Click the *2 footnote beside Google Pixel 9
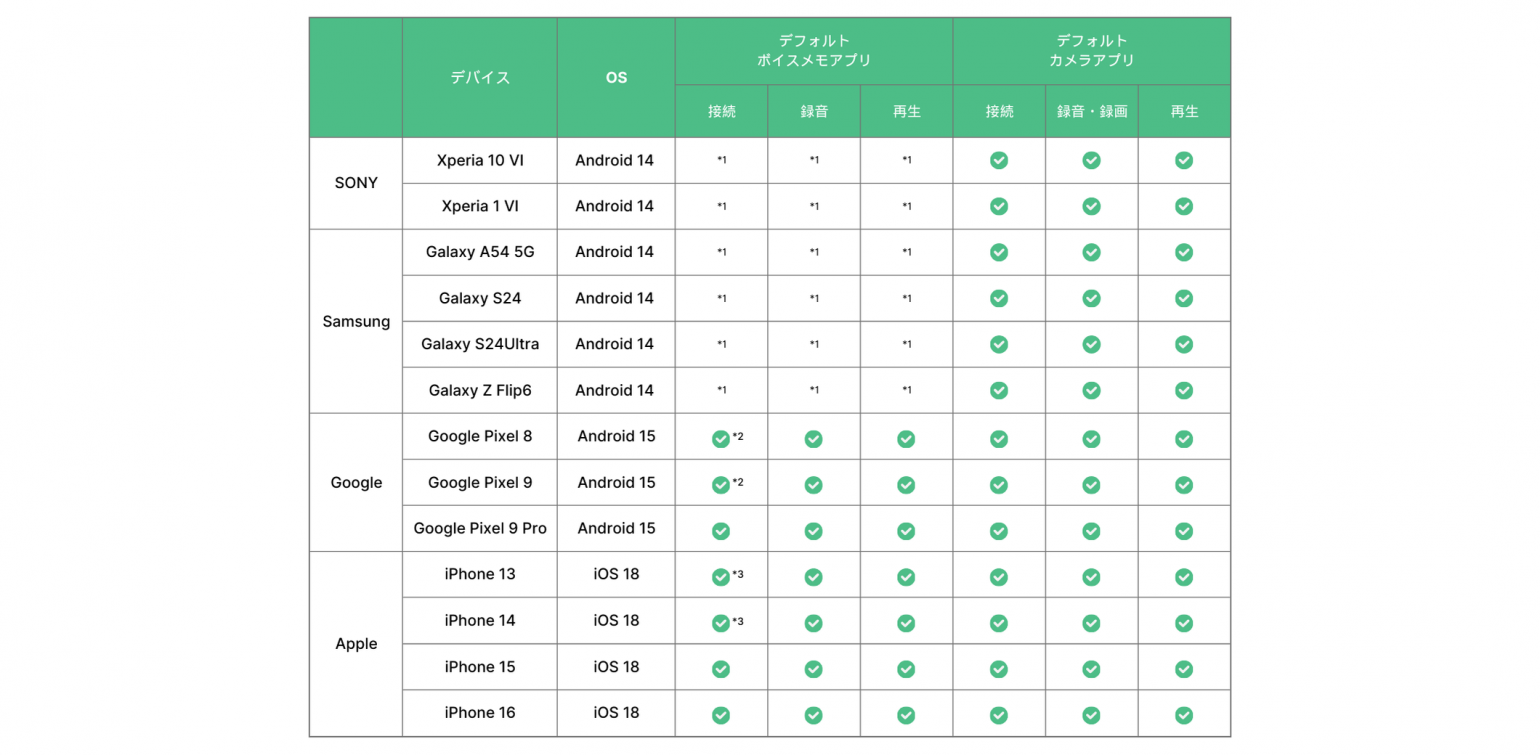Image resolution: width=1540 pixels, height=755 pixels. coord(738,482)
